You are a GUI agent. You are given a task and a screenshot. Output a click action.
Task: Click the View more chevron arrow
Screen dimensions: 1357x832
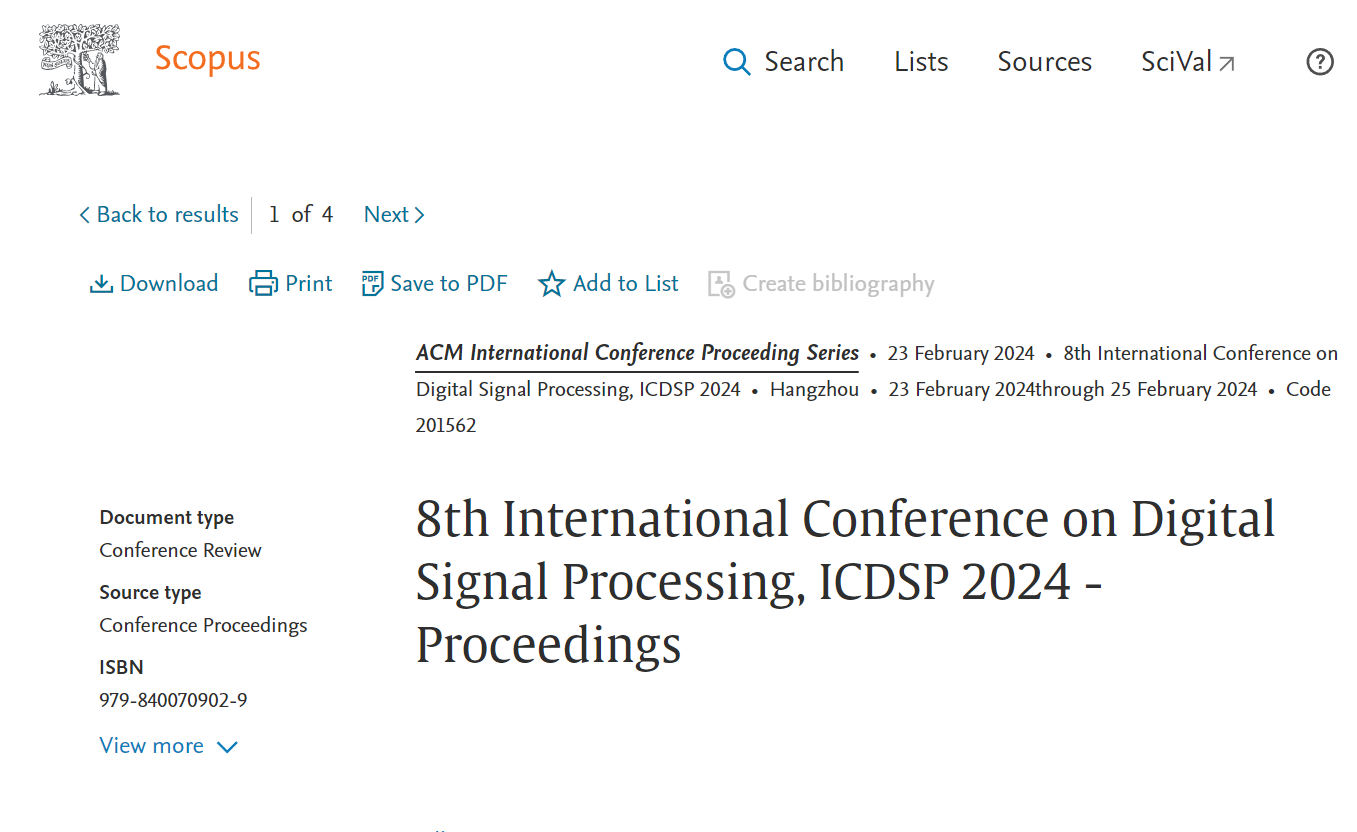[227, 747]
